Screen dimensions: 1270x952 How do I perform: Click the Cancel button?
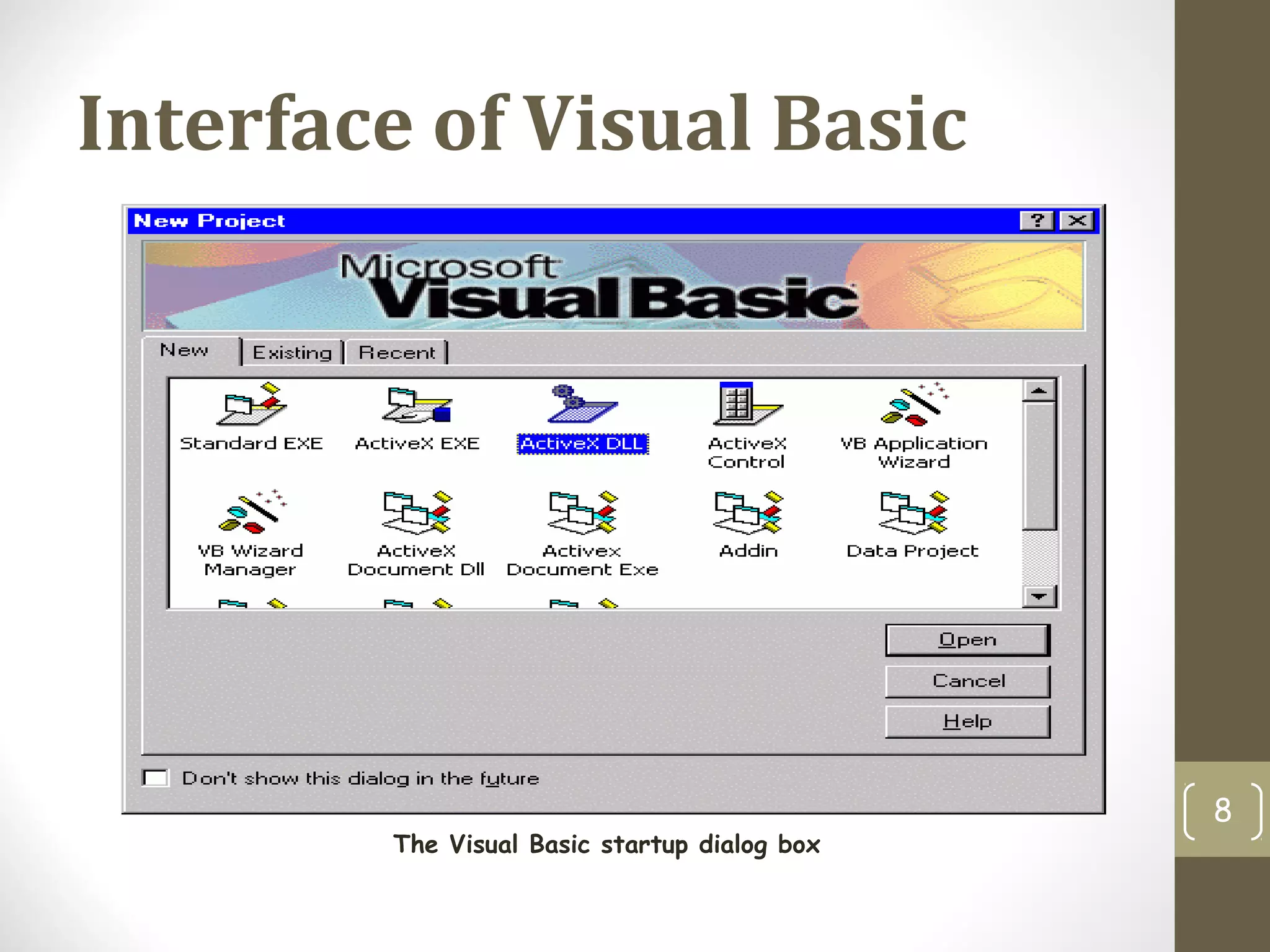(967, 681)
